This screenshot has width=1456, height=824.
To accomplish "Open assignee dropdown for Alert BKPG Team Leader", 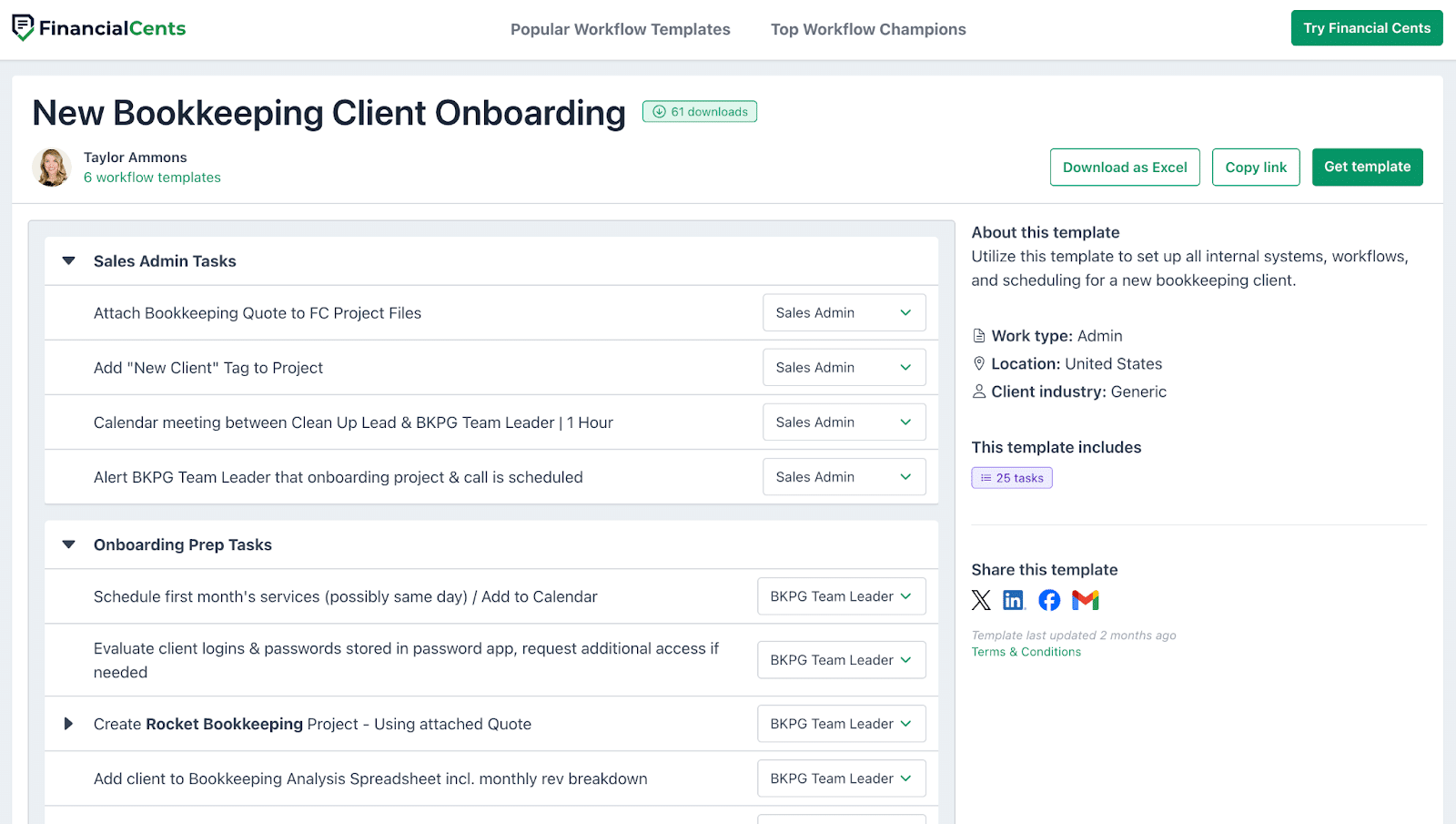I will (844, 476).
